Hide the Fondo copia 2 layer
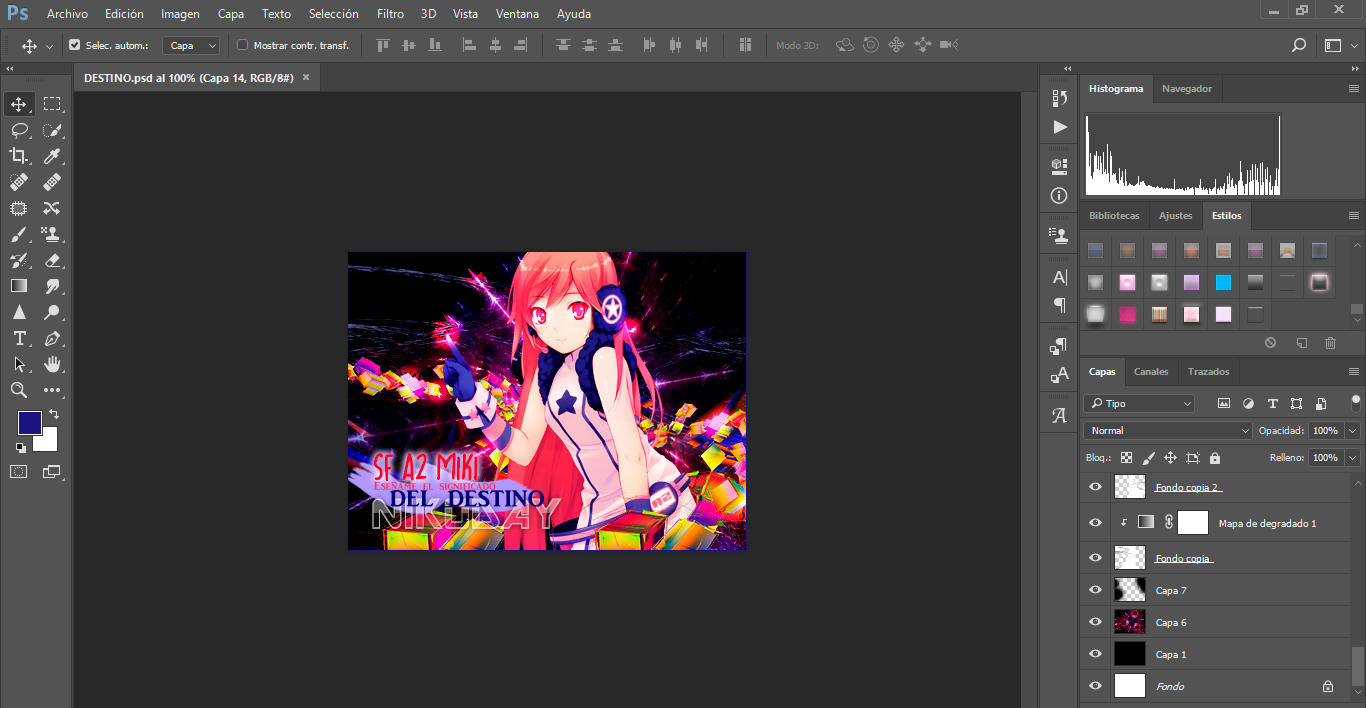Image resolution: width=1366 pixels, height=708 pixels. pos(1095,487)
